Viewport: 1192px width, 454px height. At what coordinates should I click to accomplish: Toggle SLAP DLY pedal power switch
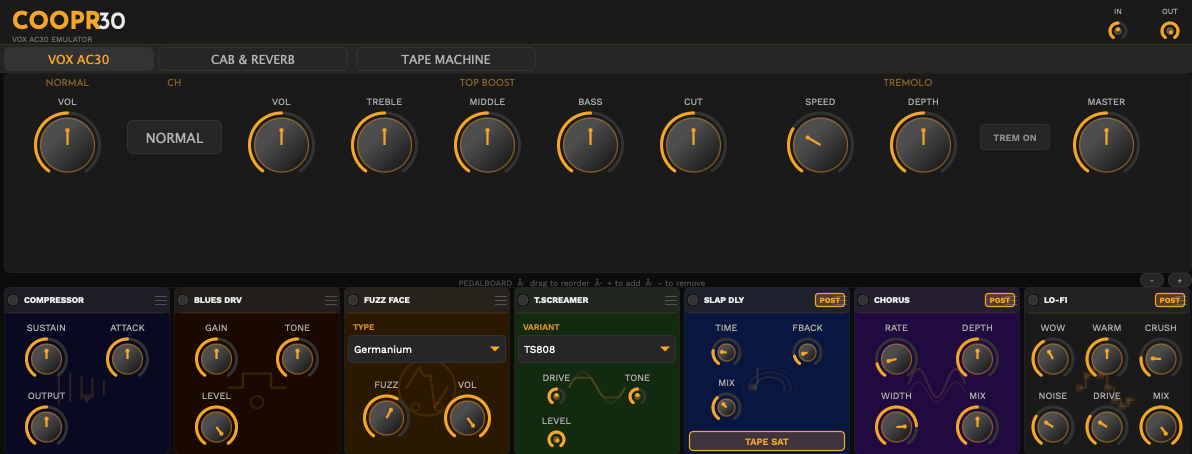pyautogui.click(x=693, y=300)
